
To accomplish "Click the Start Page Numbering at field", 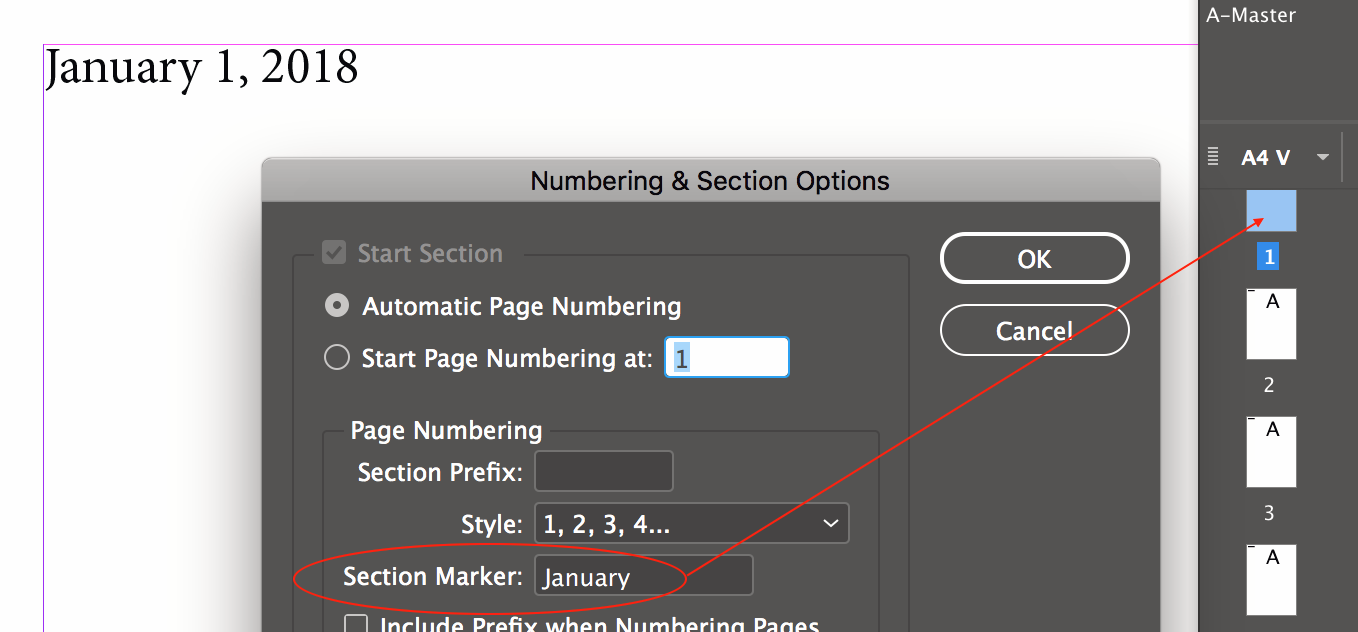I will tap(727, 358).
